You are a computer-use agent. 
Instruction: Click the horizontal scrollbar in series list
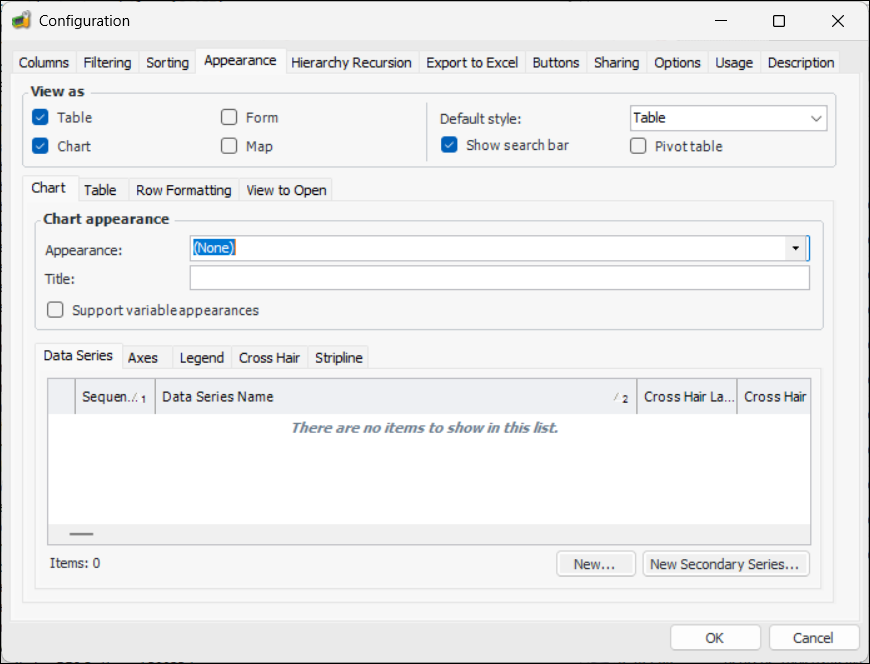tap(81, 535)
